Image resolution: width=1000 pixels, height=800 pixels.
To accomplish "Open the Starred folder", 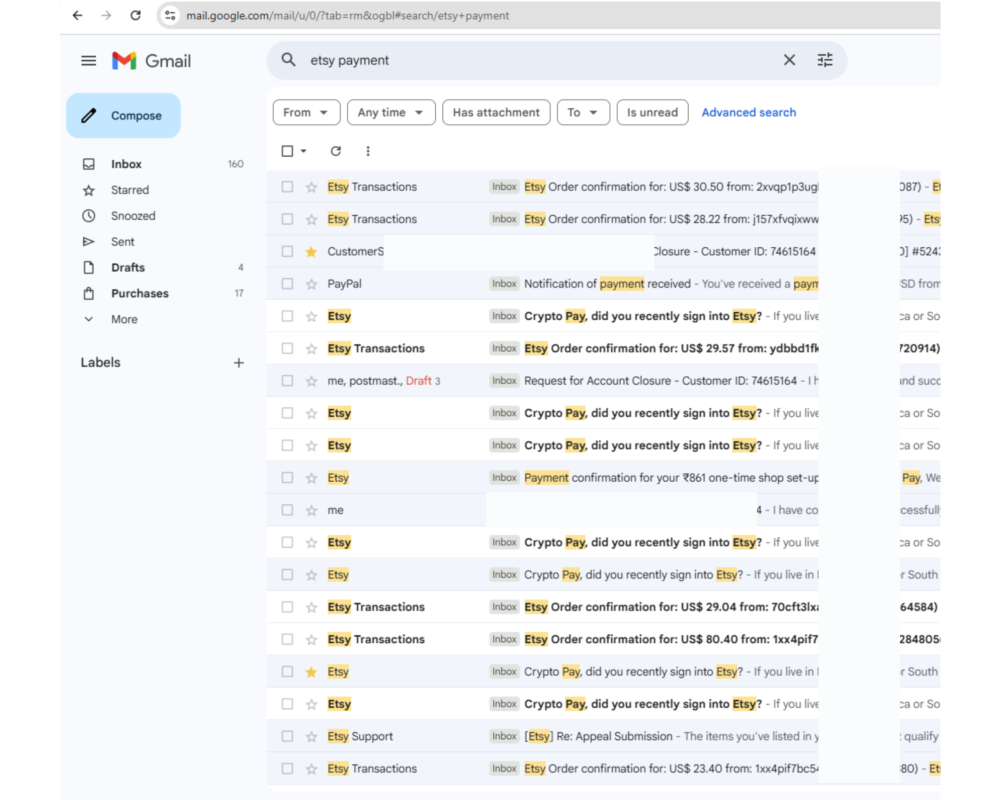I will [129, 190].
